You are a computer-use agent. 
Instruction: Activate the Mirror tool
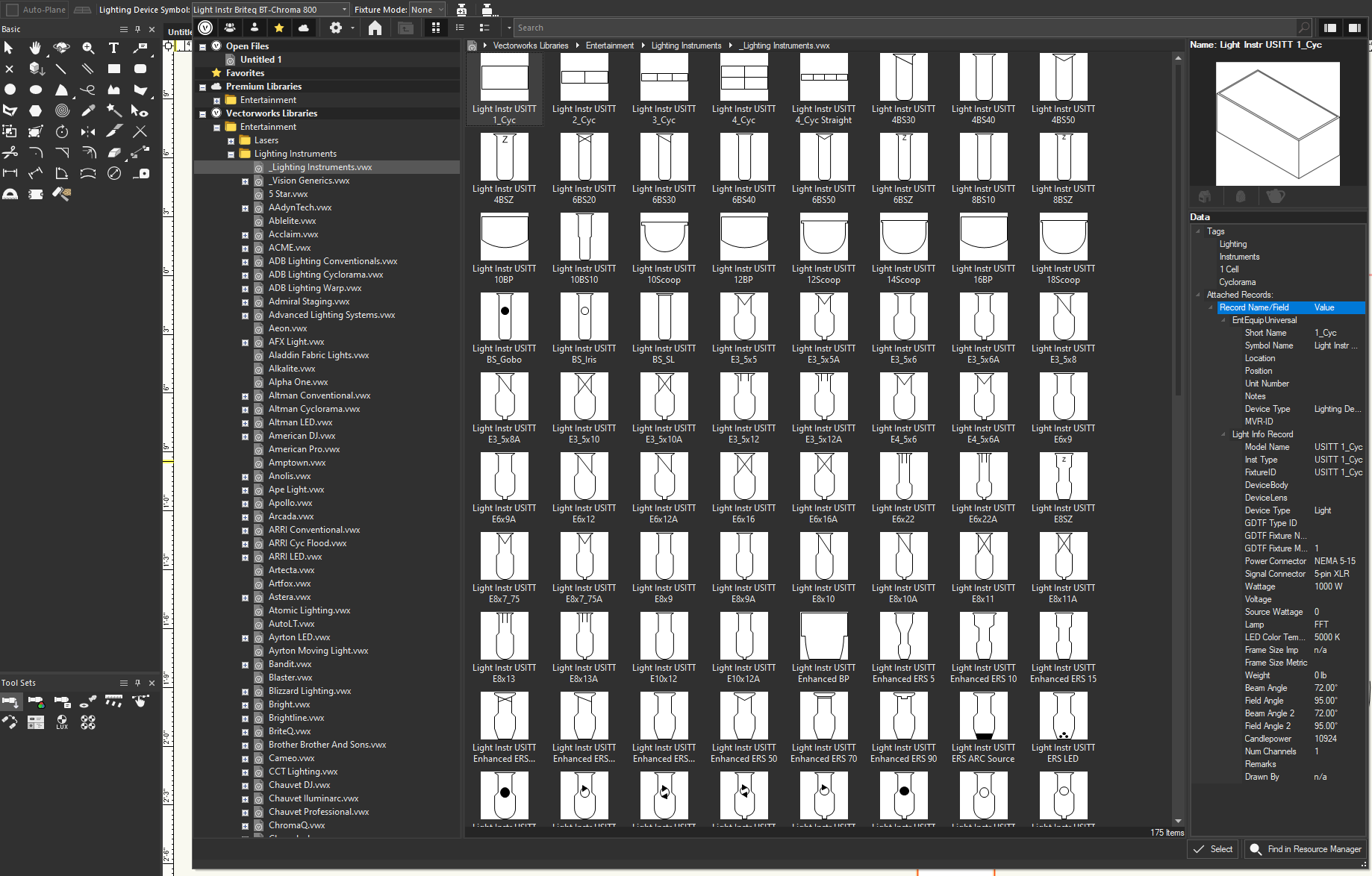[x=88, y=131]
